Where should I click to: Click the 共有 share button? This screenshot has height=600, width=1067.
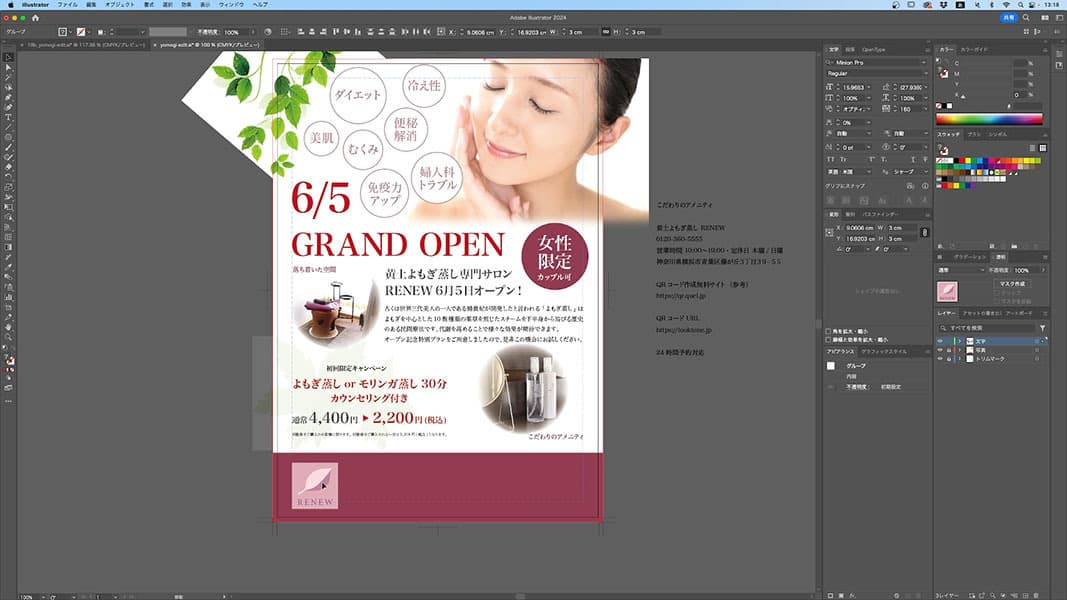pyautogui.click(x=1006, y=18)
